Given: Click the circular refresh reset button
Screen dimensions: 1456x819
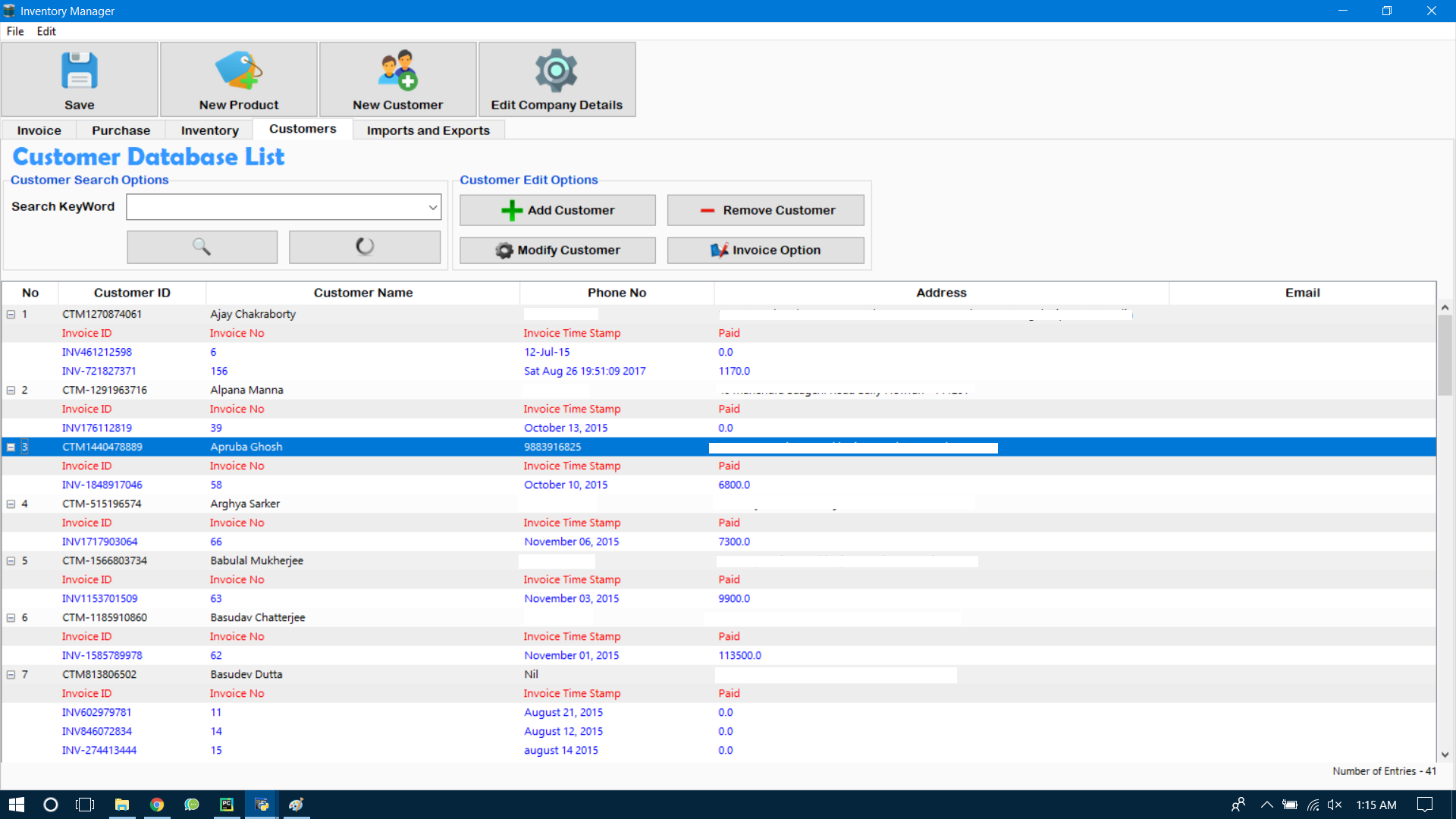Looking at the screenshot, I should pyautogui.click(x=365, y=246).
